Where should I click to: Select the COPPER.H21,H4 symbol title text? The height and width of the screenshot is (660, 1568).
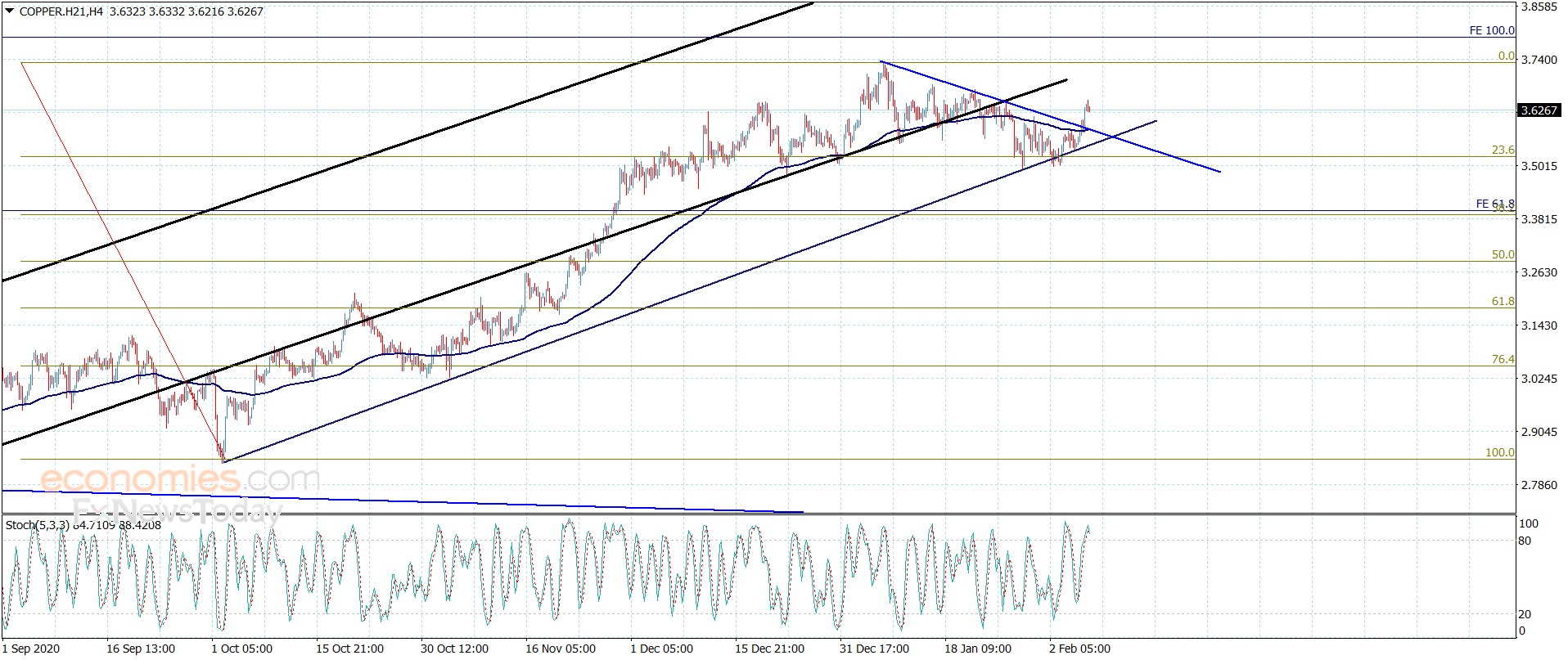point(61,11)
